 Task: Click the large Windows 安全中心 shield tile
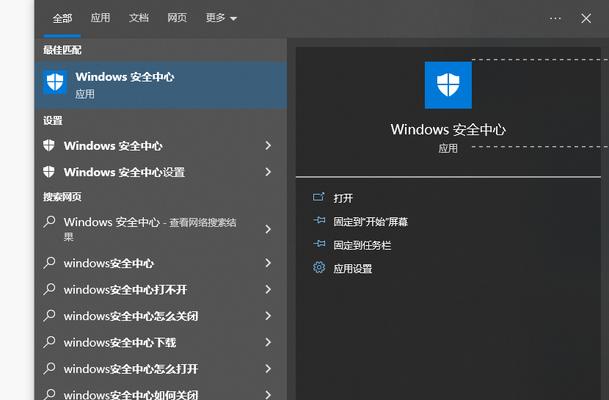(x=448, y=85)
